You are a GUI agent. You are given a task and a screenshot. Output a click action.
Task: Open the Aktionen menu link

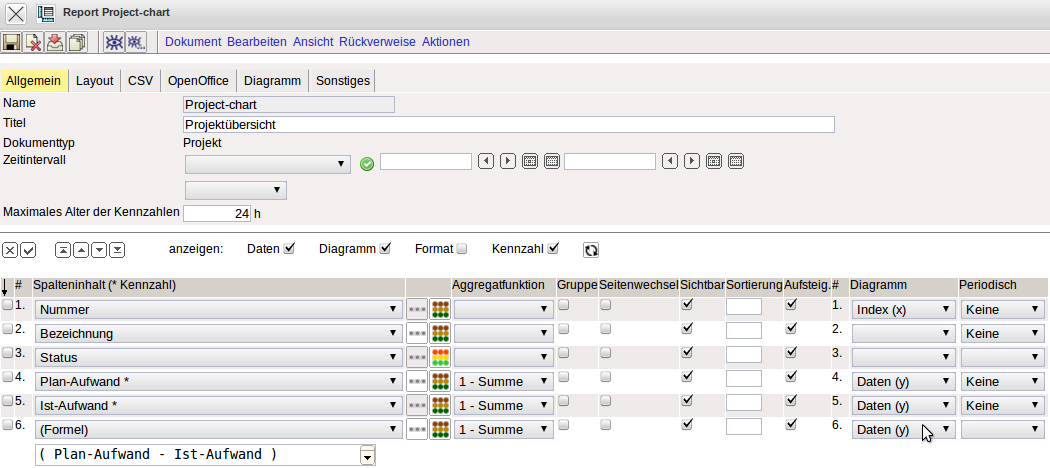[x=445, y=42]
